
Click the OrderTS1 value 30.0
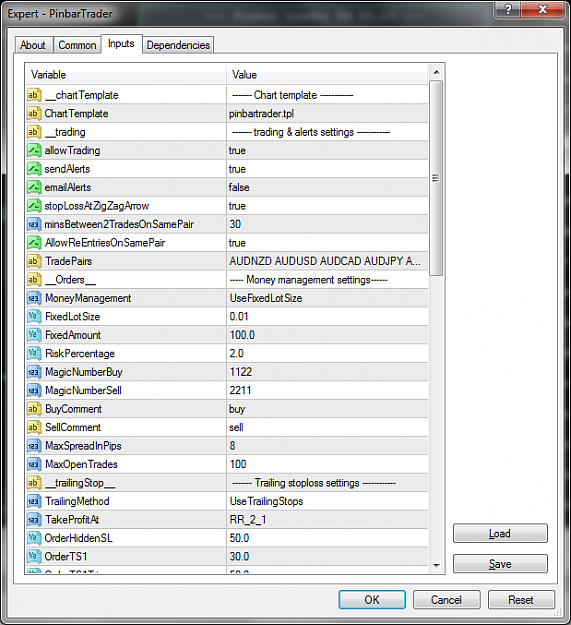239,557
